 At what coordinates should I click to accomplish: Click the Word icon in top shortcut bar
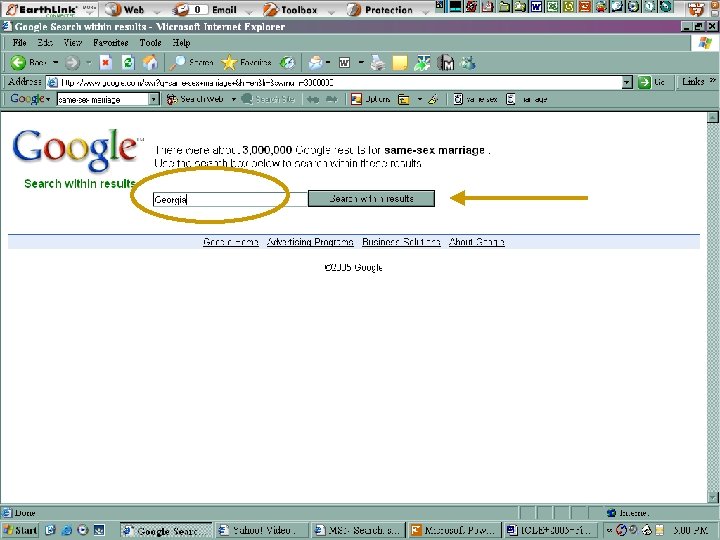(x=536, y=6)
